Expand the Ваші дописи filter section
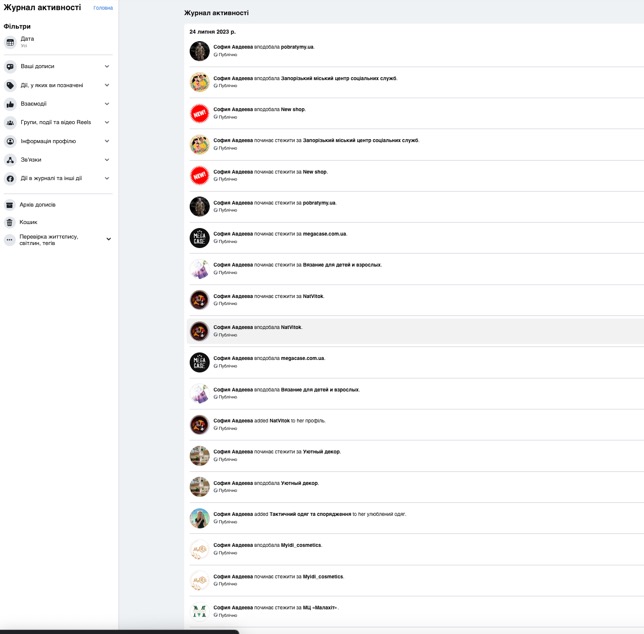644x634 pixels. click(107, 67)
